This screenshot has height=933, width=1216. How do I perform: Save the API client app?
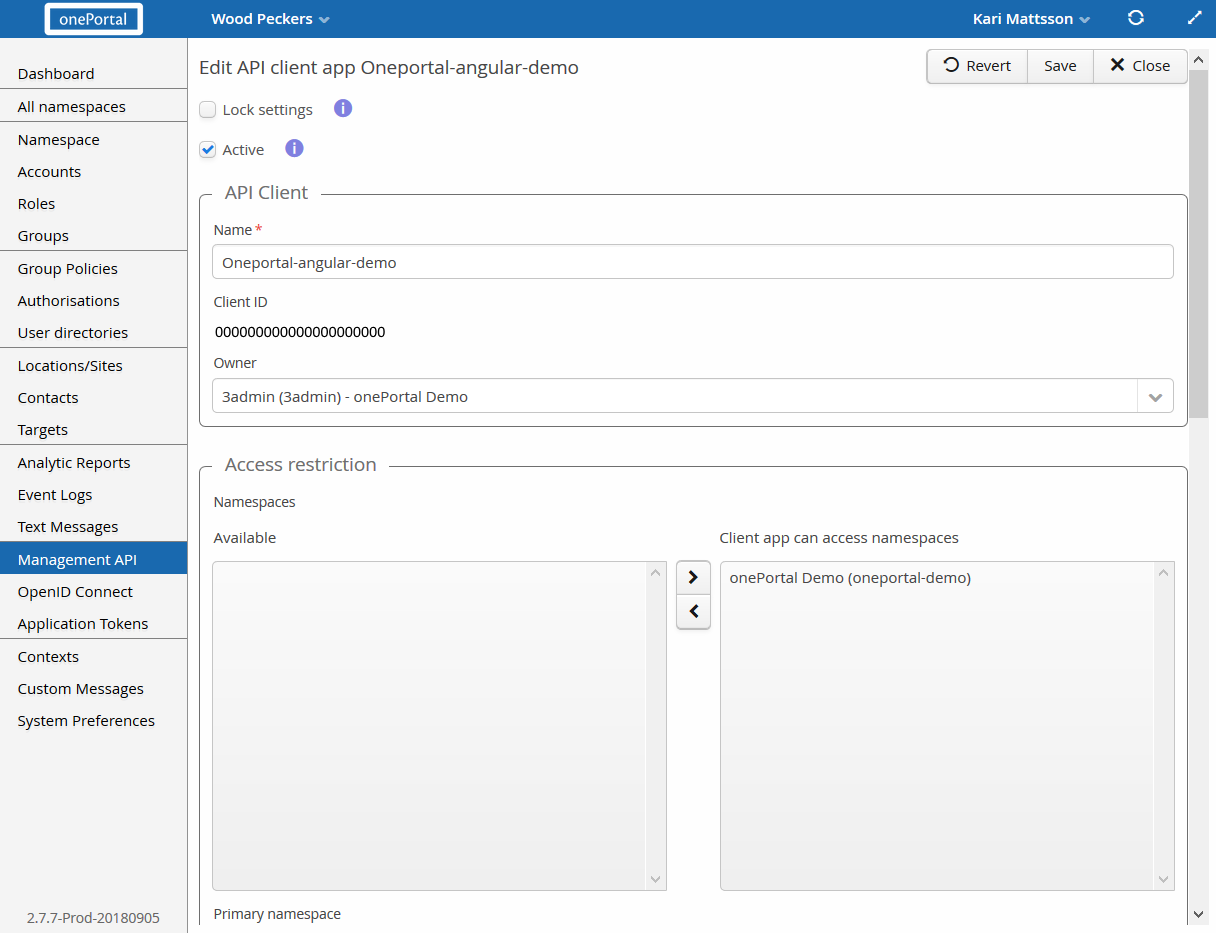tap(1060, 66)
